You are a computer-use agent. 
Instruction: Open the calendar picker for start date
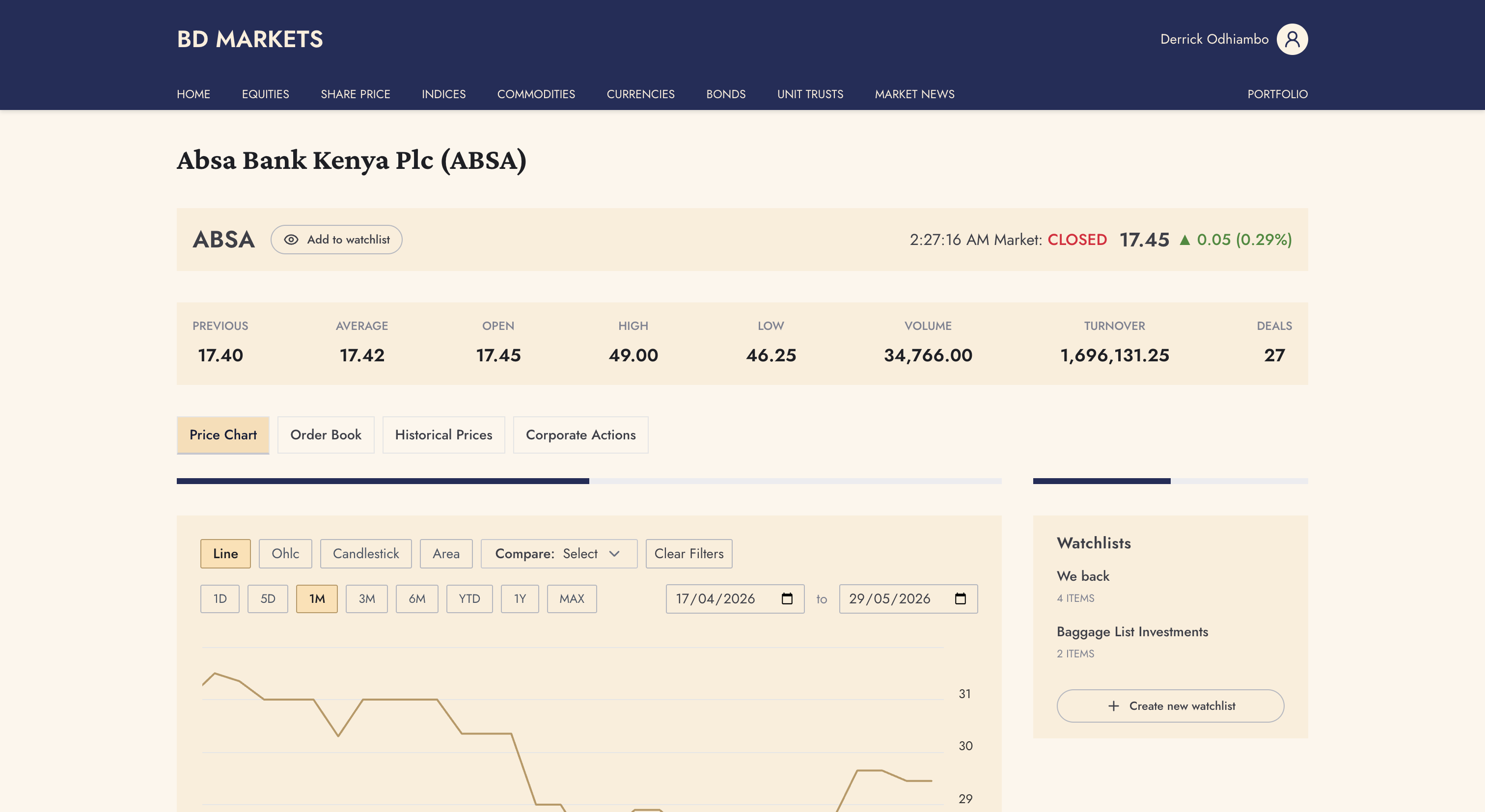pyautogui.click(x=787, y=599)
